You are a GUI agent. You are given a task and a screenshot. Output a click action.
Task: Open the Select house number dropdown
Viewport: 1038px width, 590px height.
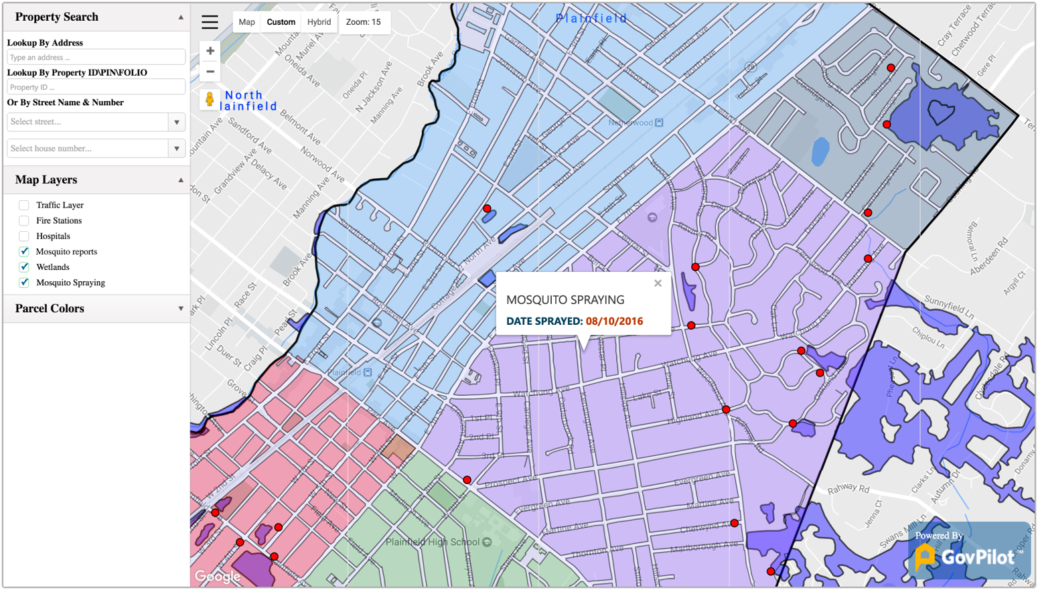pyautogui.click(x=177, y=149)
